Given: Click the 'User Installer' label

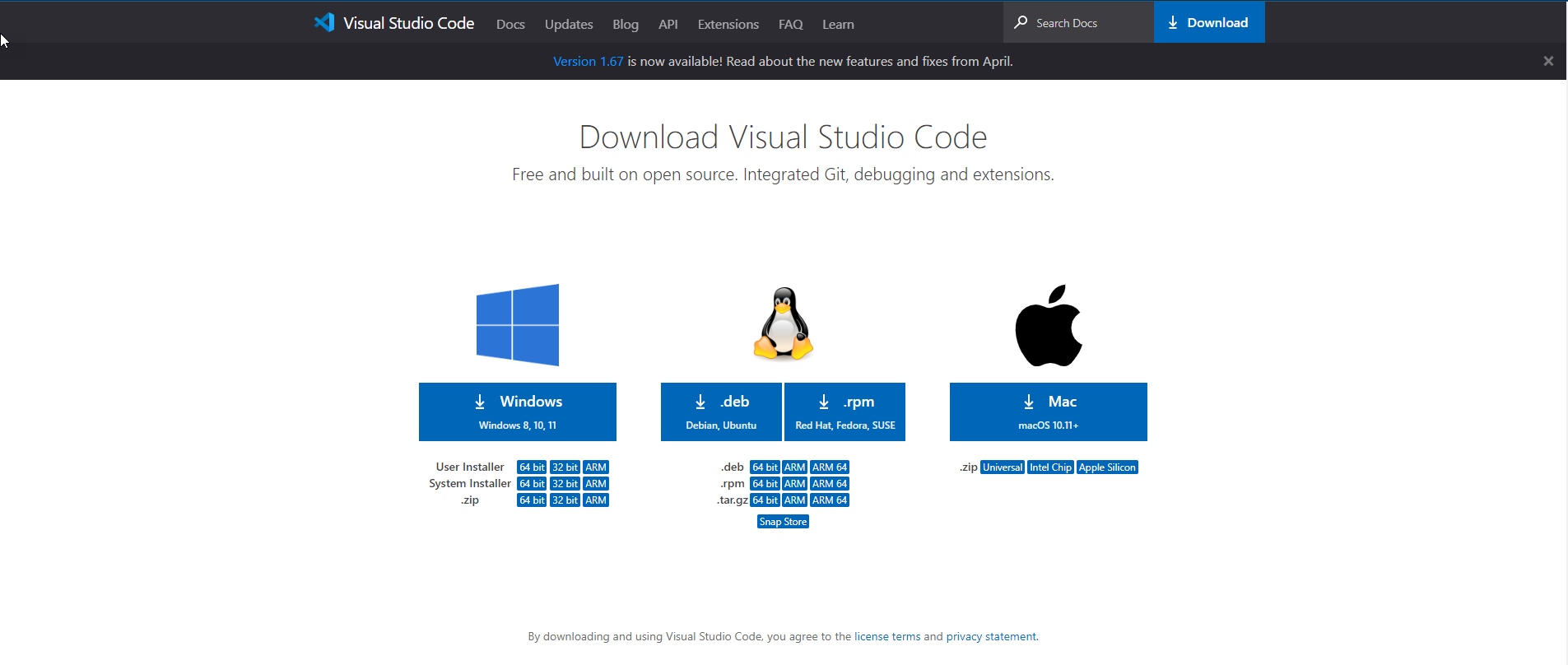Looking at the screenshot, I should pyautogui.click(x=470, y=467).
